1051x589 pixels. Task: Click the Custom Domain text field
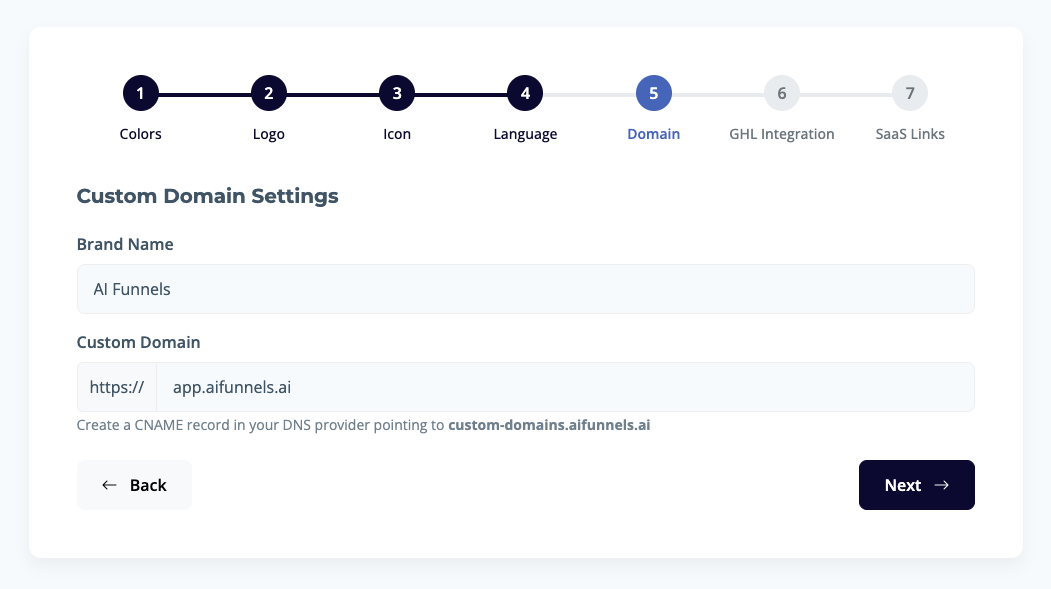[x=565, y=387]
